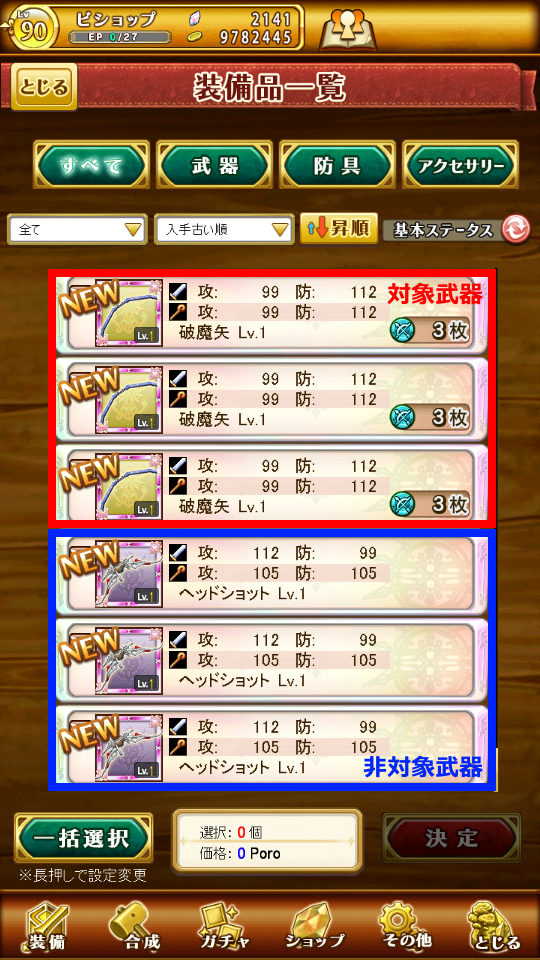Open the book icon in the top header
The height and width of the screenshot is (960, 540).
click(x=348, y=28)
